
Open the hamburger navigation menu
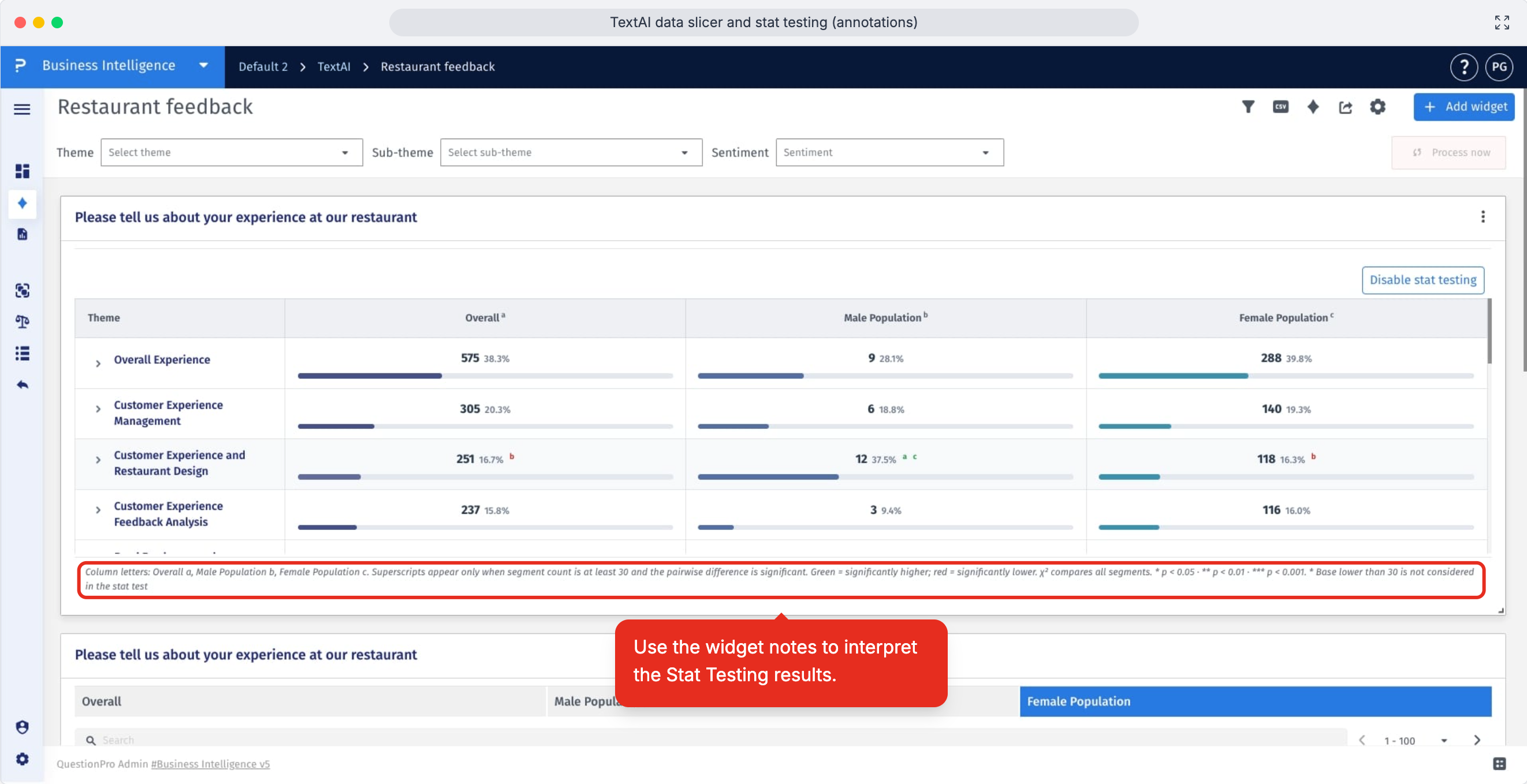click(22, 109)
